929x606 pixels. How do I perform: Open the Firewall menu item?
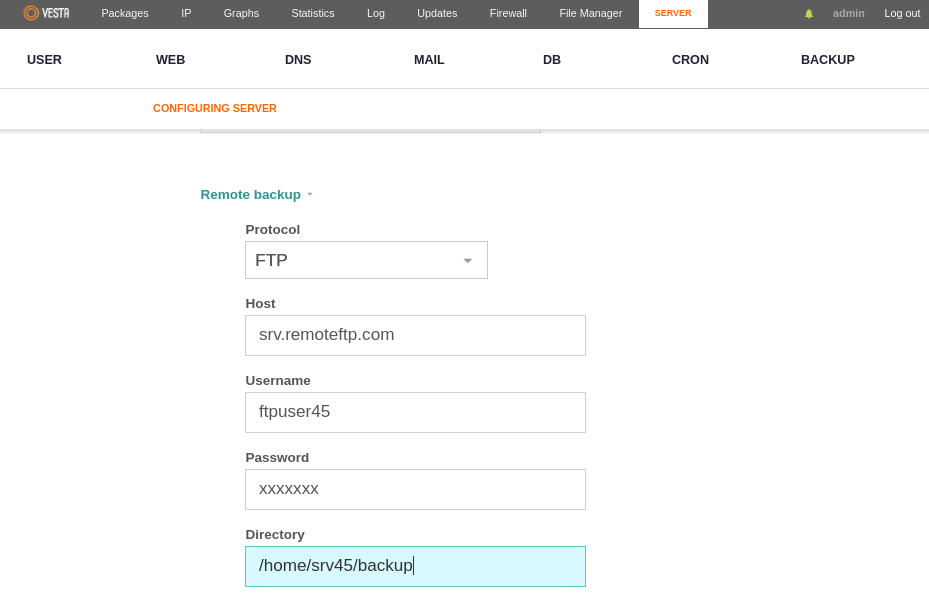click(x=508, y=13)
